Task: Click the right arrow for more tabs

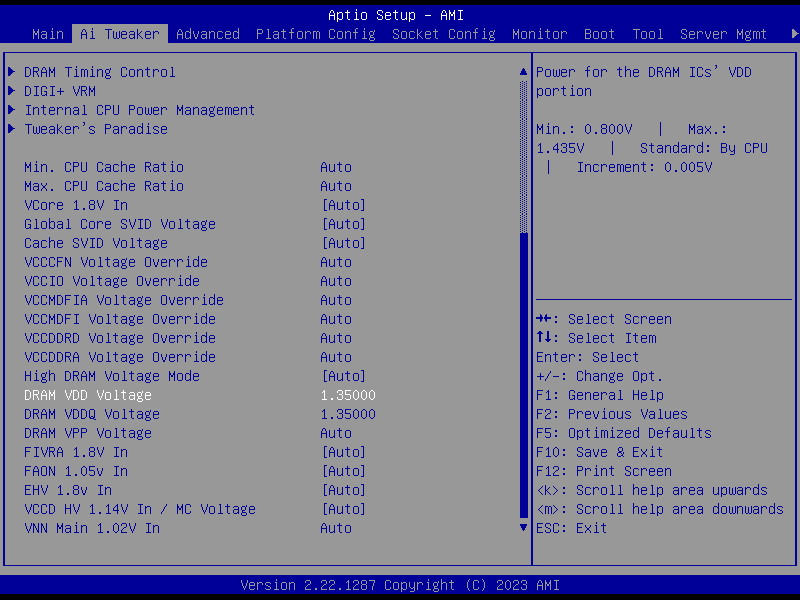Action: (794, 34)
